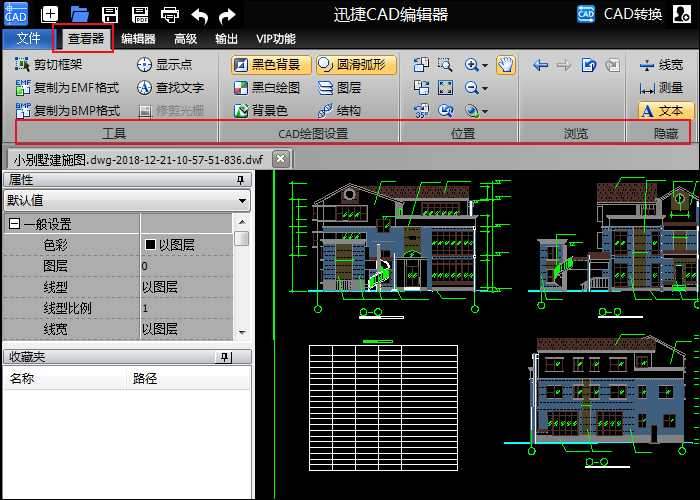Open the zoom-in dropdown arrow

pos(485,66)
